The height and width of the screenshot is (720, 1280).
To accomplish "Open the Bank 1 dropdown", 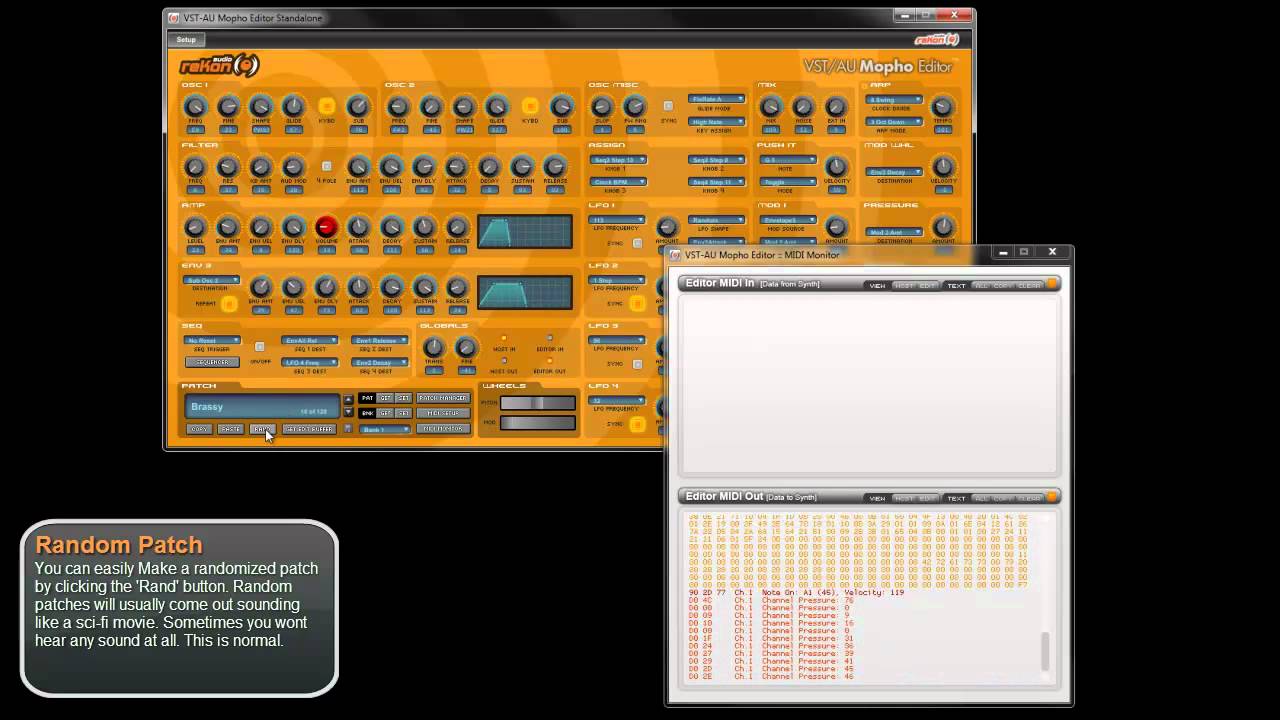I will point(385,429).
